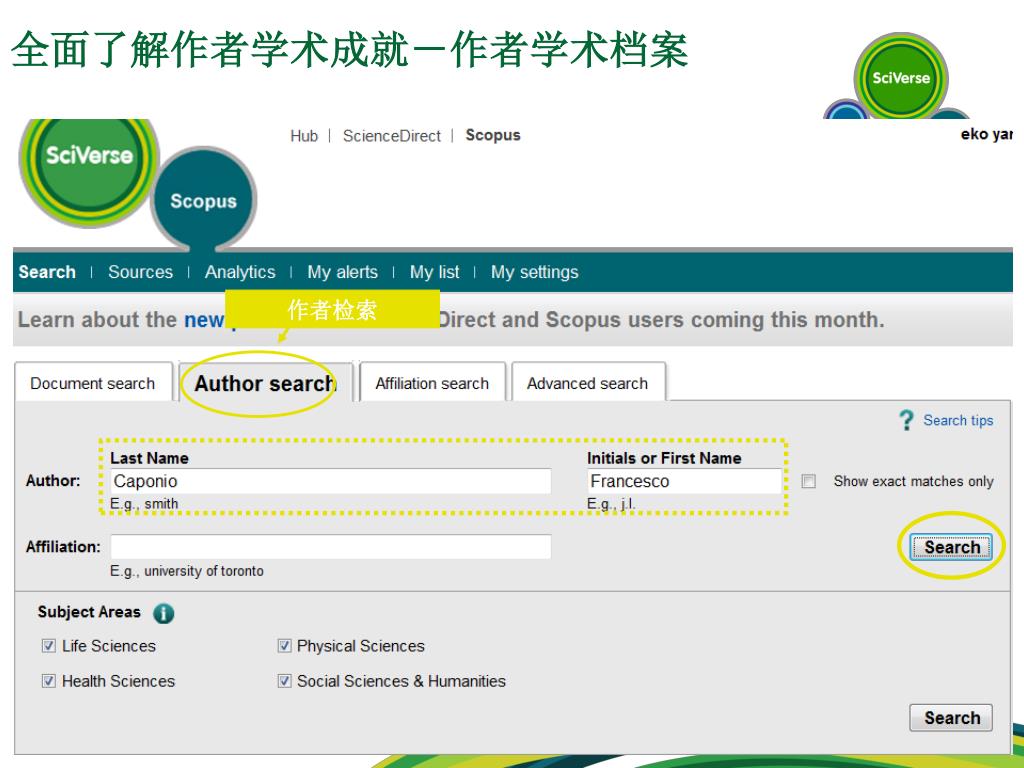
Task: Enable Show exact matches only
Action: click(808, 481)
